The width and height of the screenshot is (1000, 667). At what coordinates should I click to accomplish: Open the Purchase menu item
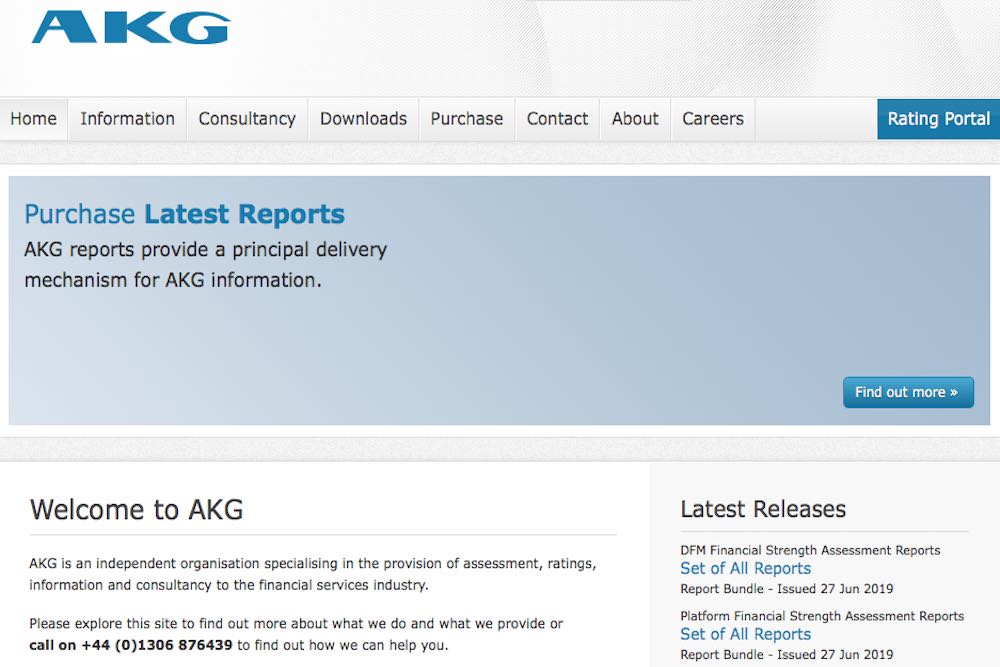click(466, 119)
